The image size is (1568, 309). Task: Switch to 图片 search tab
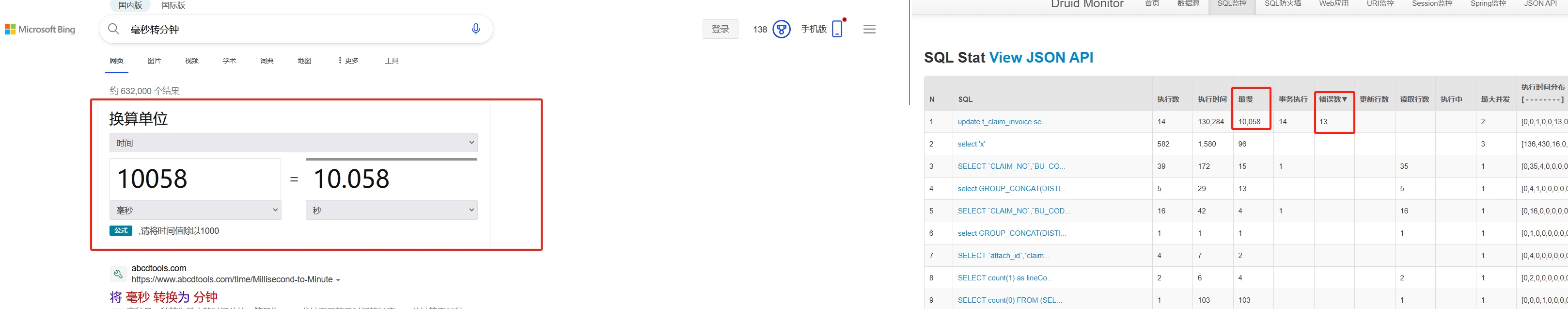pos(154,61)
